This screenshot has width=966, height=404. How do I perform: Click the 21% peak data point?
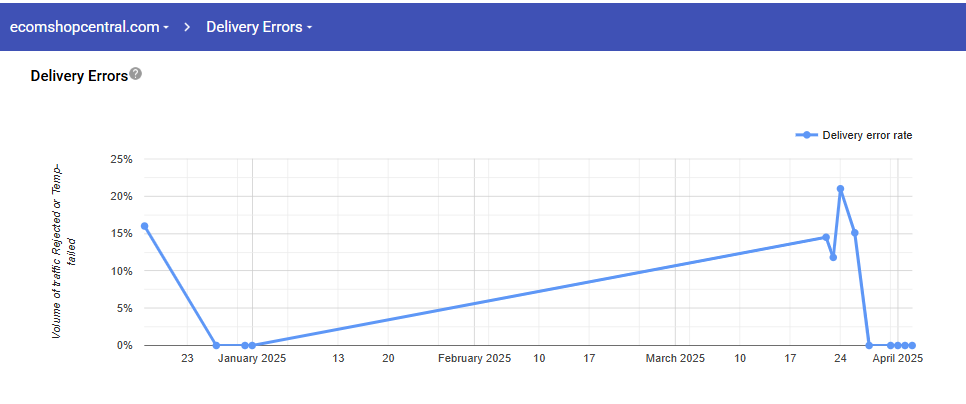[840, 188]
